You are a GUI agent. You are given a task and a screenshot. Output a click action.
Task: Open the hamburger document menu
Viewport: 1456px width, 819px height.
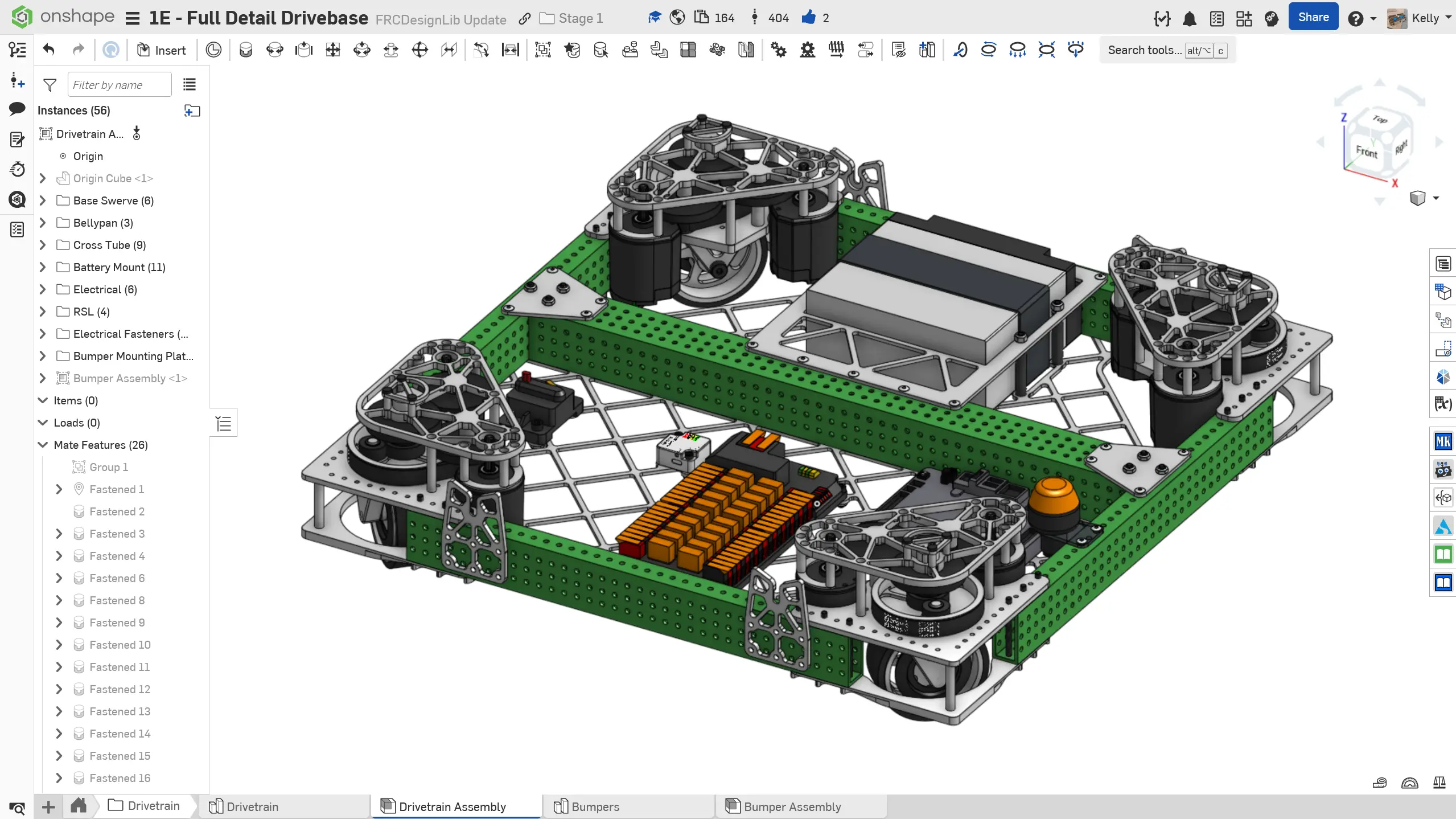point(133,19)
